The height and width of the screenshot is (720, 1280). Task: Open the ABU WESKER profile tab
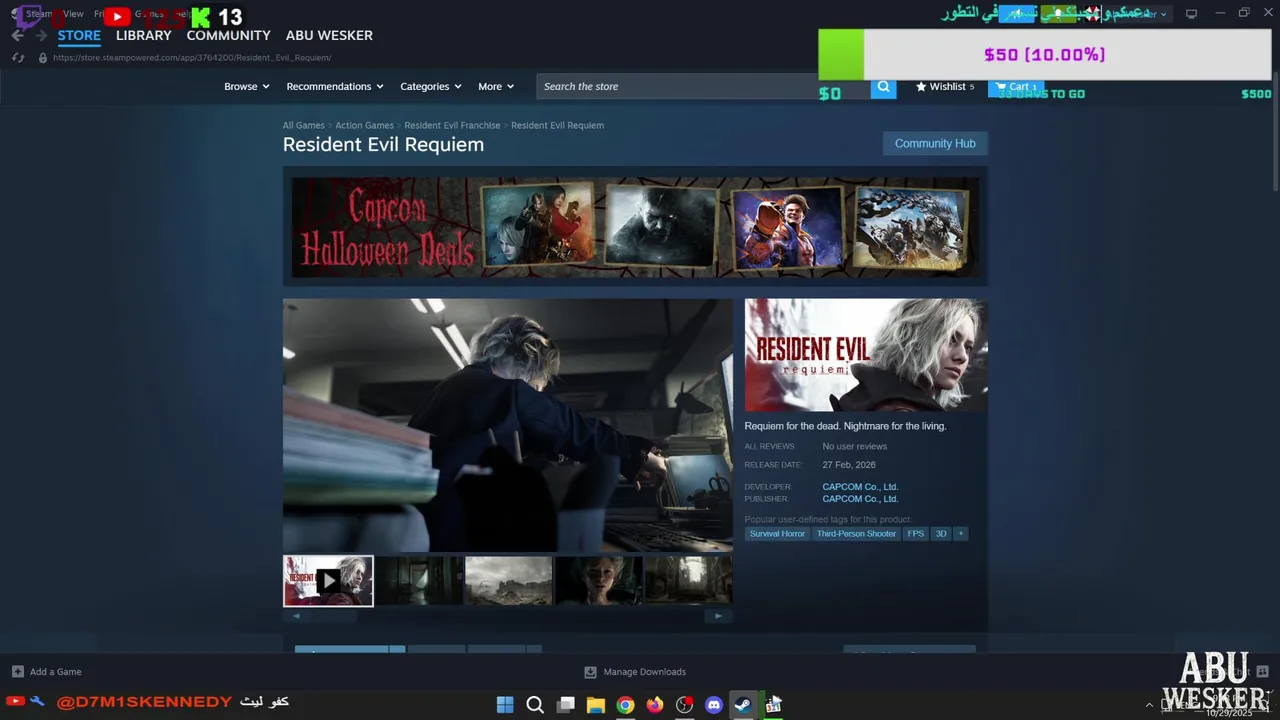pos(329,35)
